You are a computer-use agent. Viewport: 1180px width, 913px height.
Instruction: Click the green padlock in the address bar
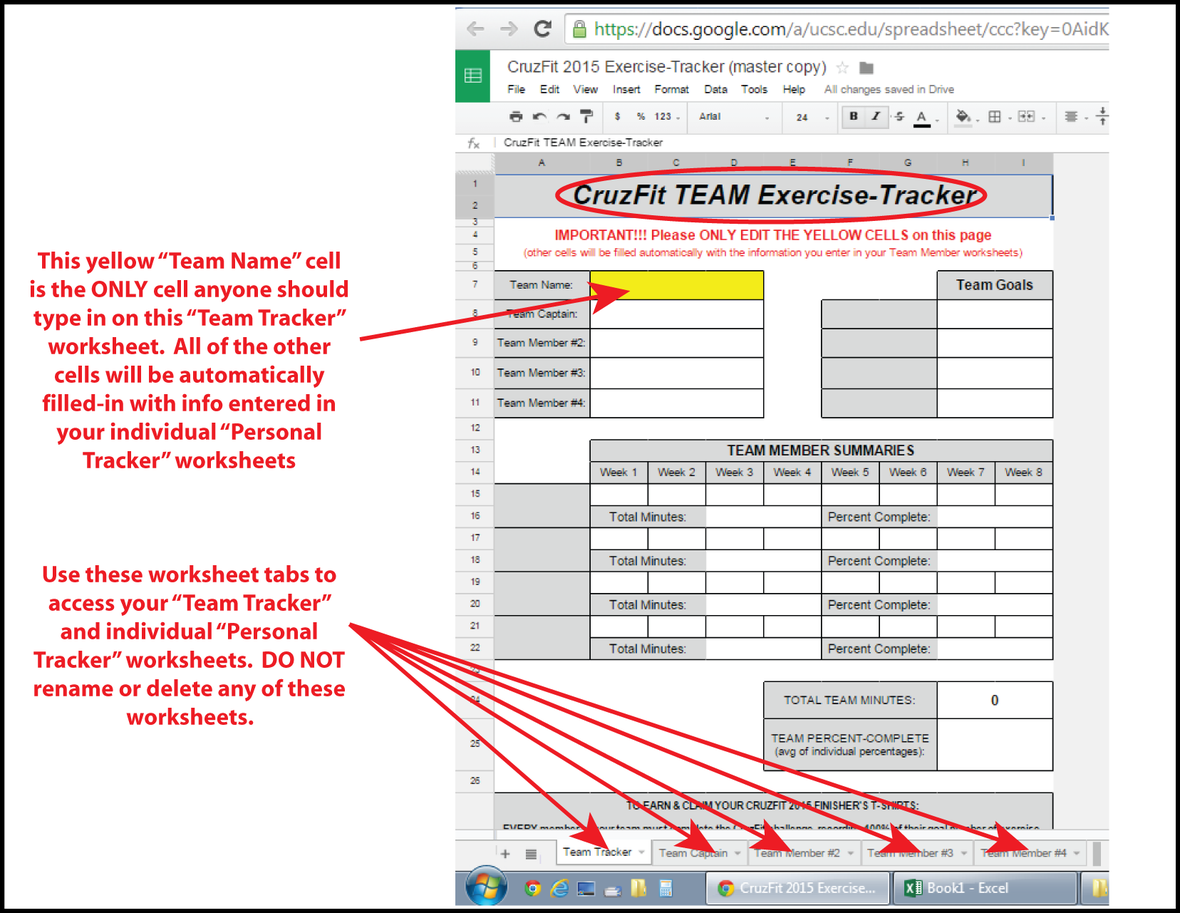[579, 29]
